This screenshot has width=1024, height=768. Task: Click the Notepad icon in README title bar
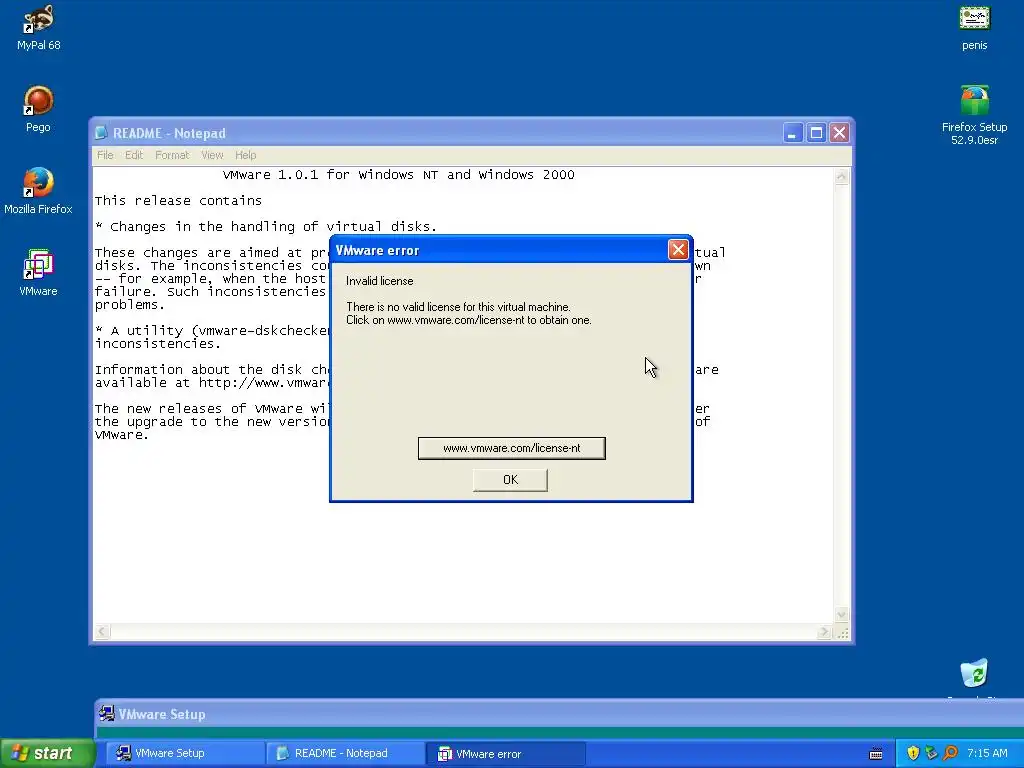pos(101,133)
